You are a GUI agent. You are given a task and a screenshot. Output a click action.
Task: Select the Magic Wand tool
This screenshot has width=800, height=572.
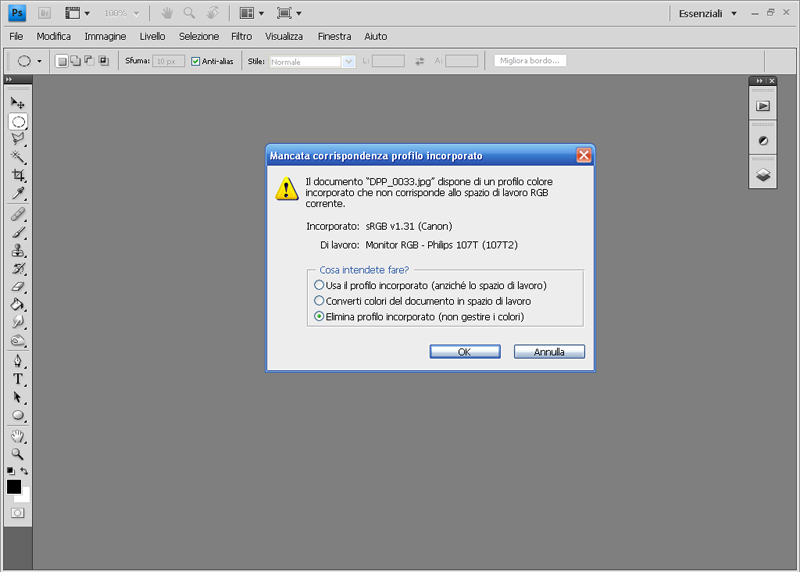[x=18, y=157]
